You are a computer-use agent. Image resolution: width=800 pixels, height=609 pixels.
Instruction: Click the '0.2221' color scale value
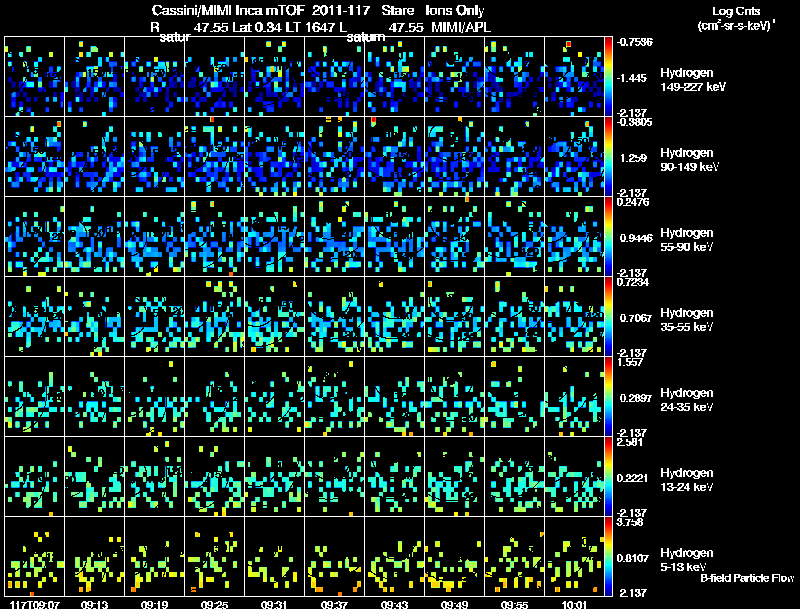coord(633,478)
